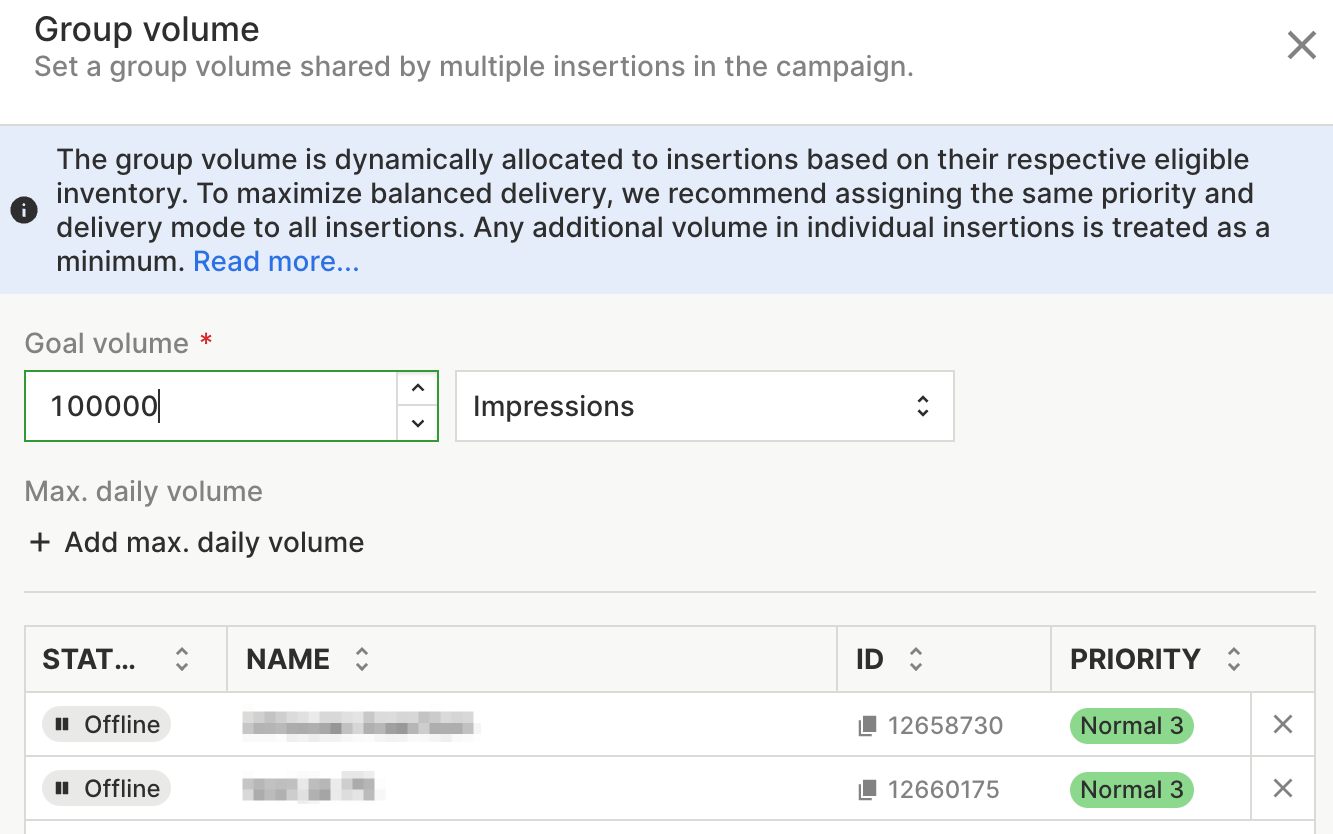This screenshot has width=1333, height=834.
Task: Click the Goal volume input field
Action: [x=210, y=406]
